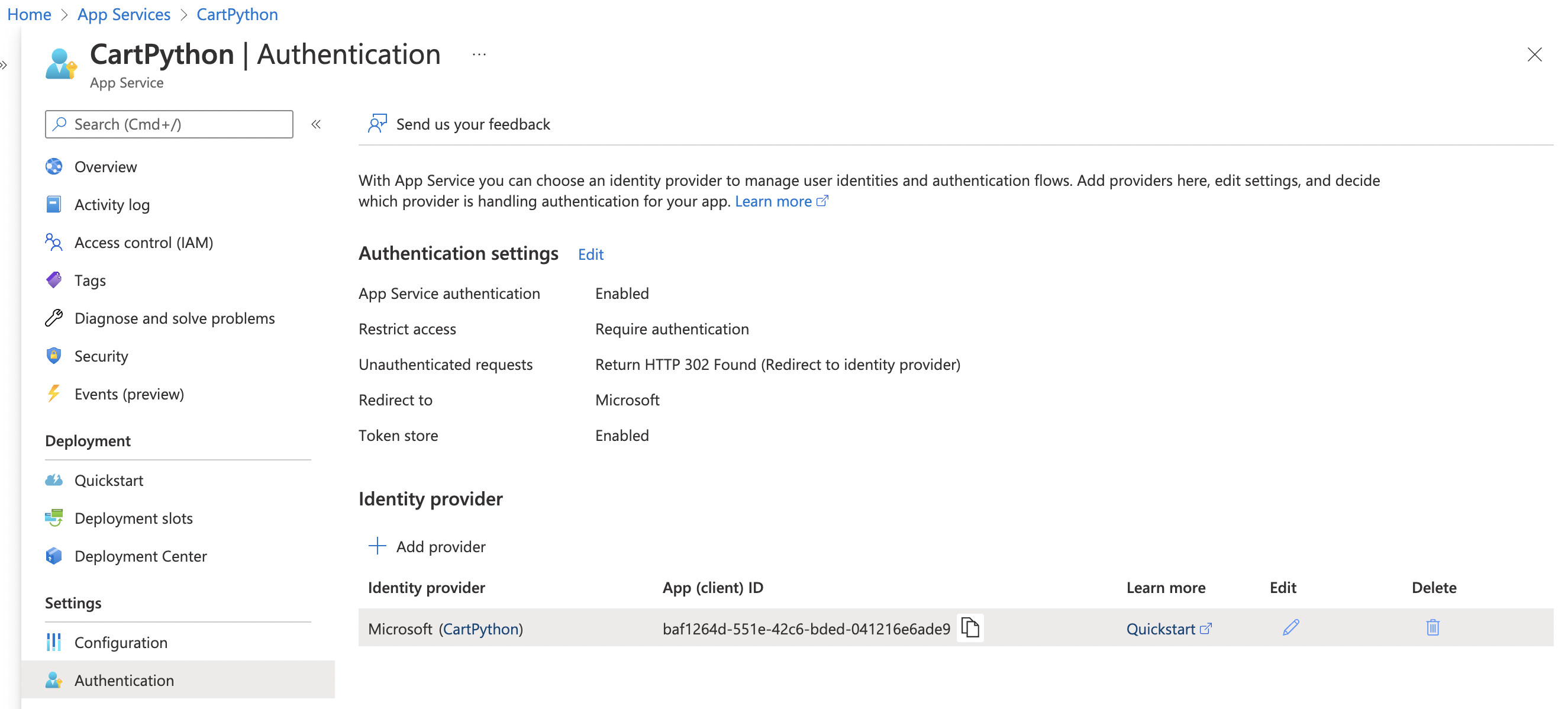Image resolution: width=1568 pixels, height=709 pixels.
Task: Focus the Search (Cmd+/) field
Action: coord(169,124)
